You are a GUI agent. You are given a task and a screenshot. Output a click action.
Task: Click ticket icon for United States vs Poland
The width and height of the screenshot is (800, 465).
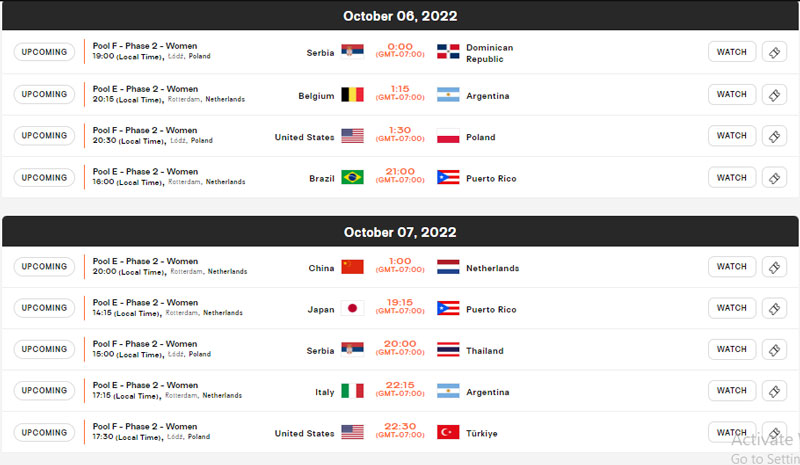point(774,136)
